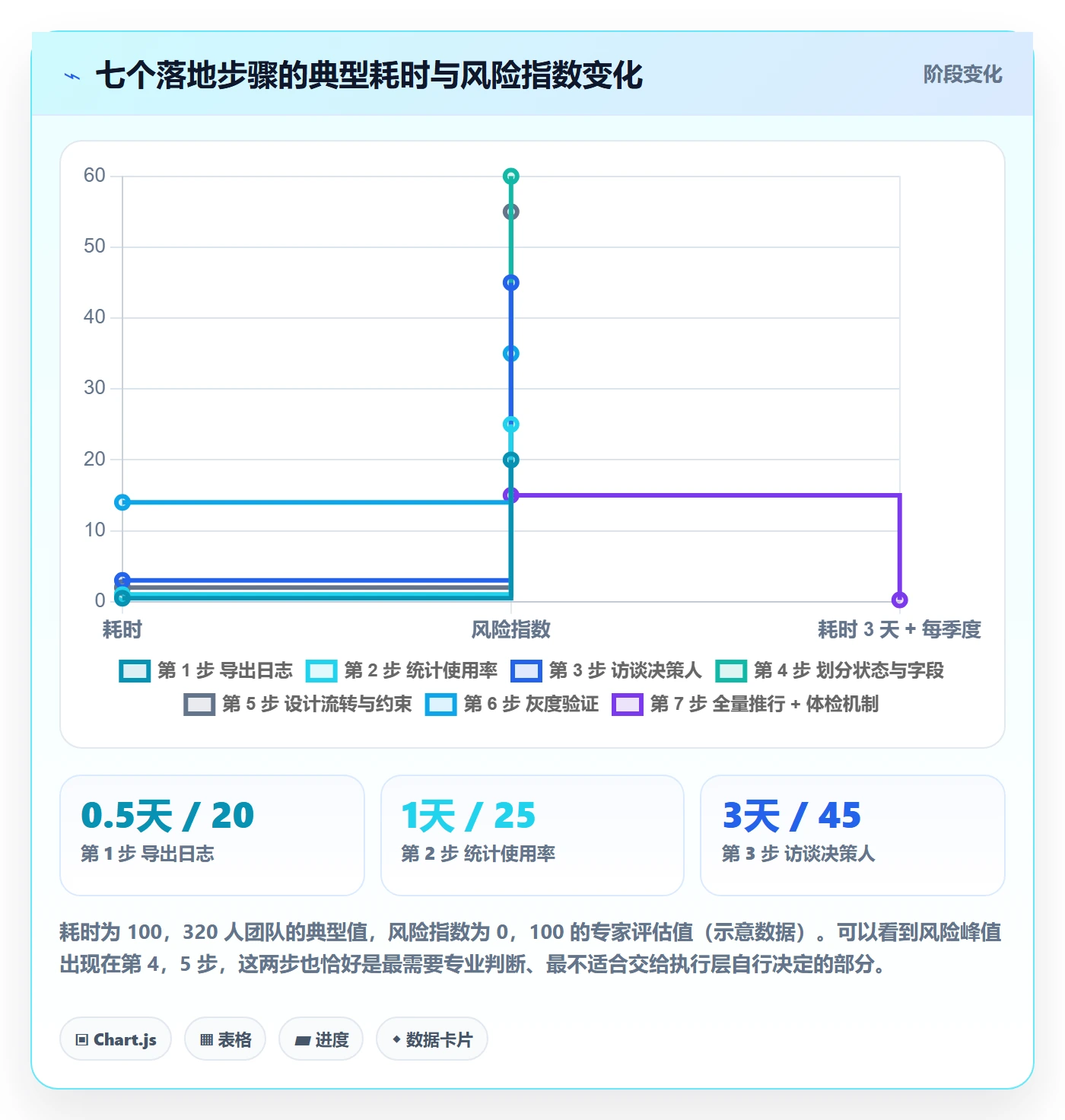
Task: Toggle the 第 3 步 访谈决策人 legend swatch
Action: click(x=526, y=671)
